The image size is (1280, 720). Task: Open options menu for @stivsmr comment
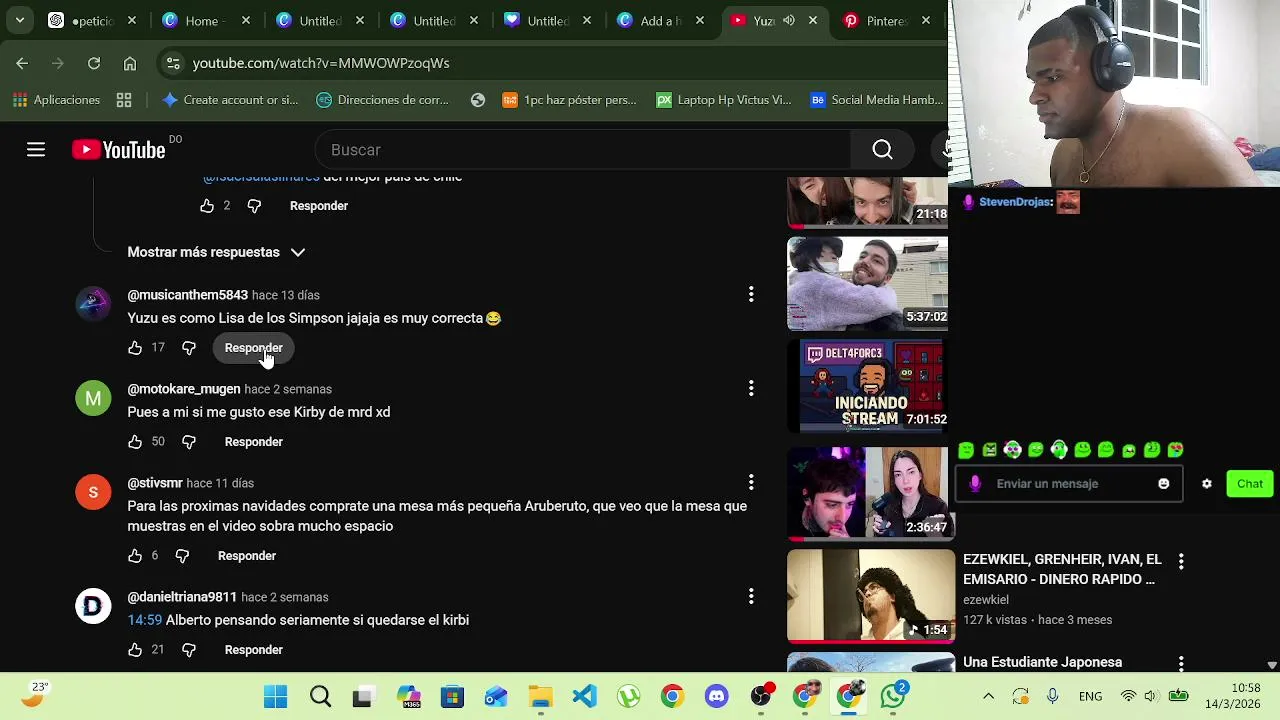(x=751, y=482)
